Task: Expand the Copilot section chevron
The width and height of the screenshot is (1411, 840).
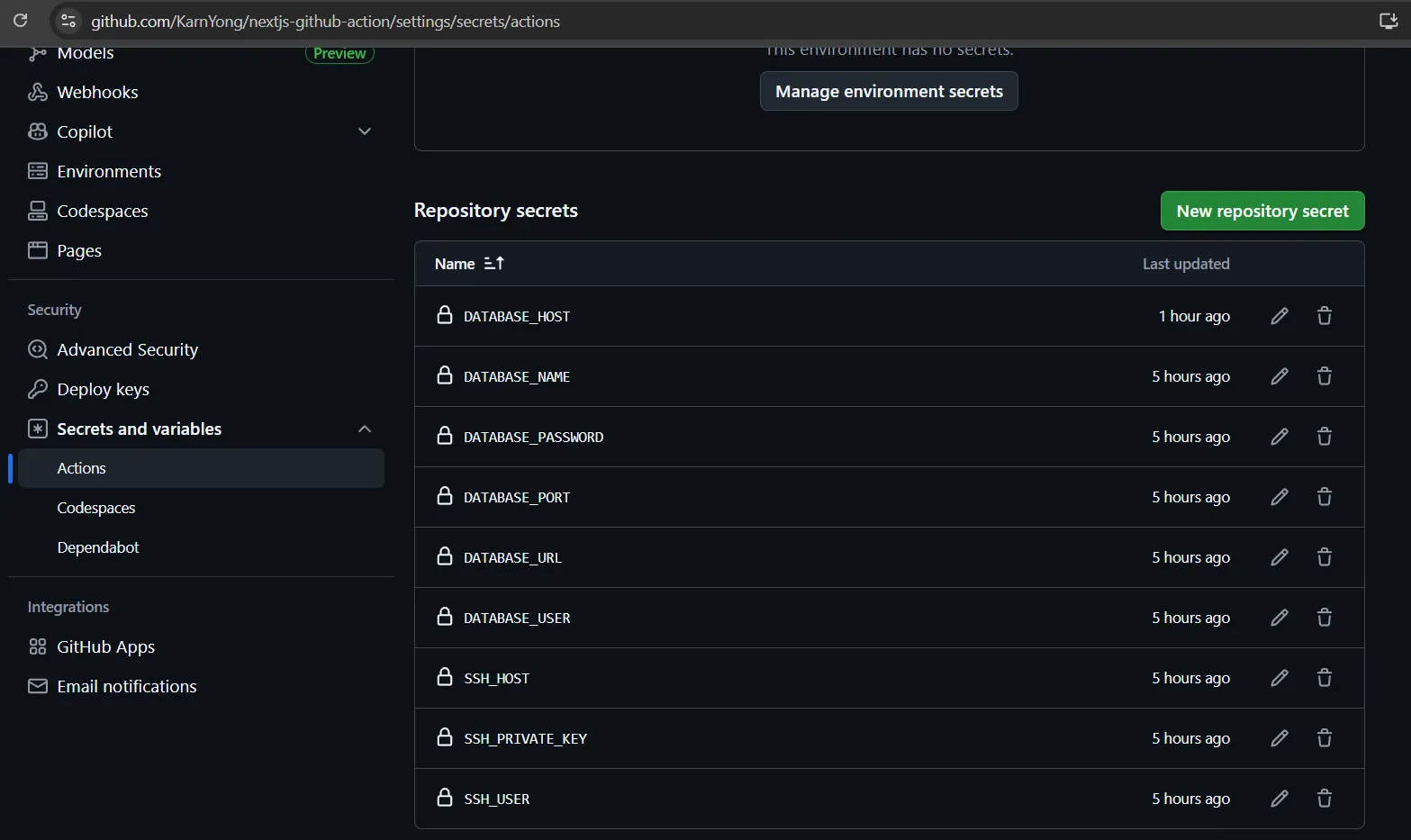Action: pyautogui.click(x=365, y=131)
